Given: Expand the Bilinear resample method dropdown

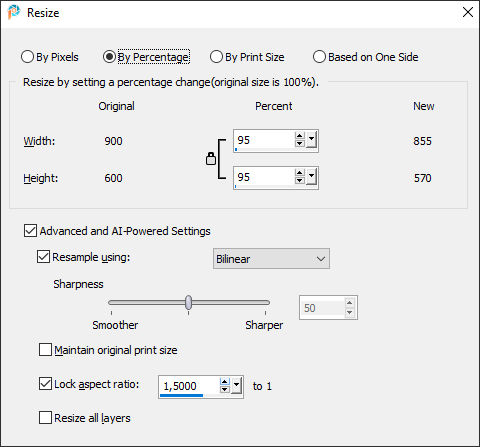Looking at the screenshot, I should click(271, 259).
